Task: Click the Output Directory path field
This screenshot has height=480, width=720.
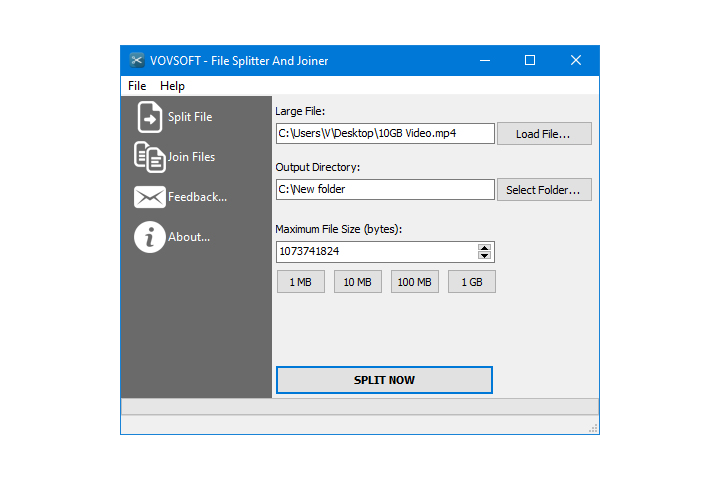Action: pyautogui.click(x=385, y=189)
